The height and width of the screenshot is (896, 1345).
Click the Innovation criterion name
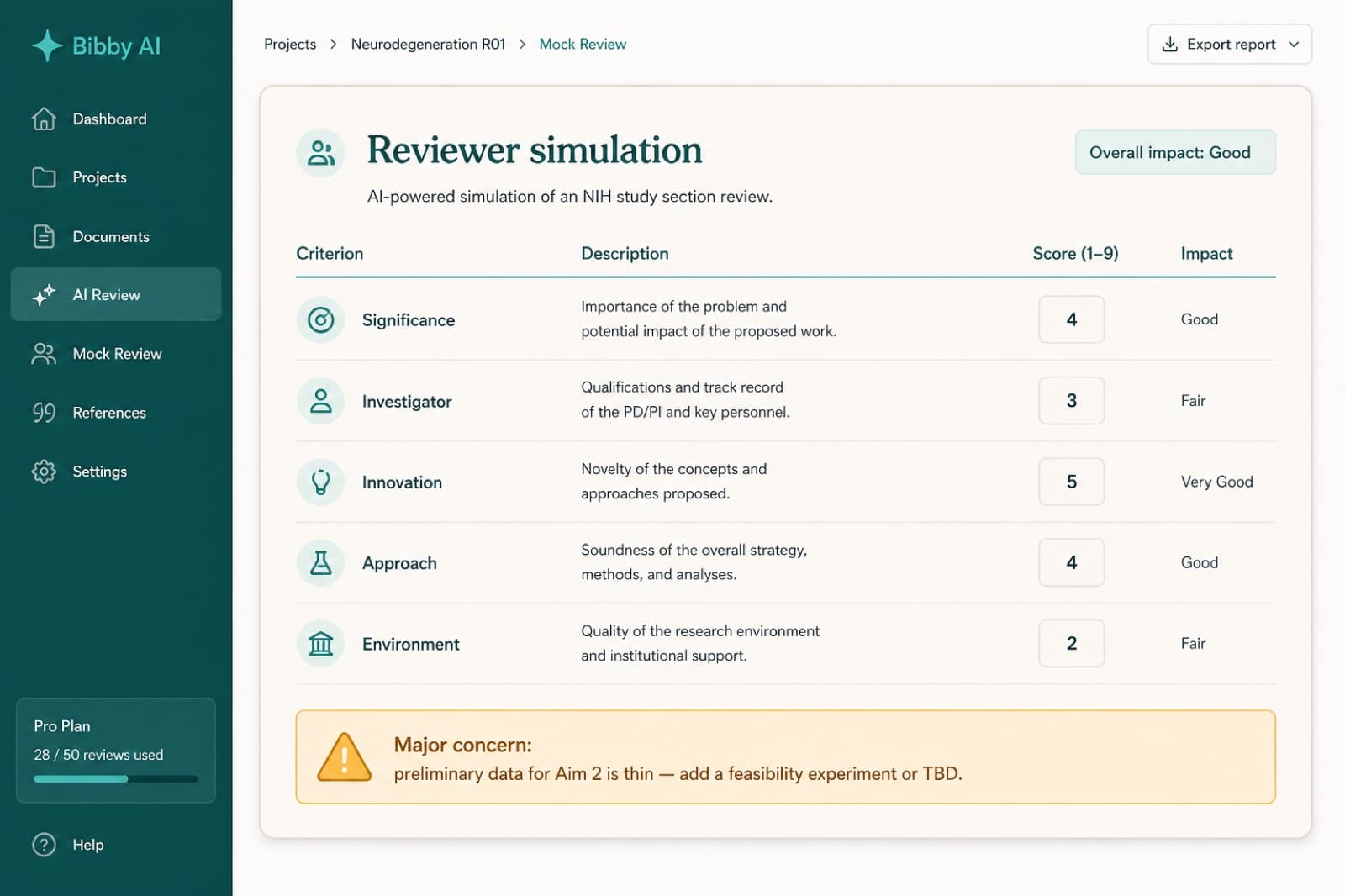point(402,482)
